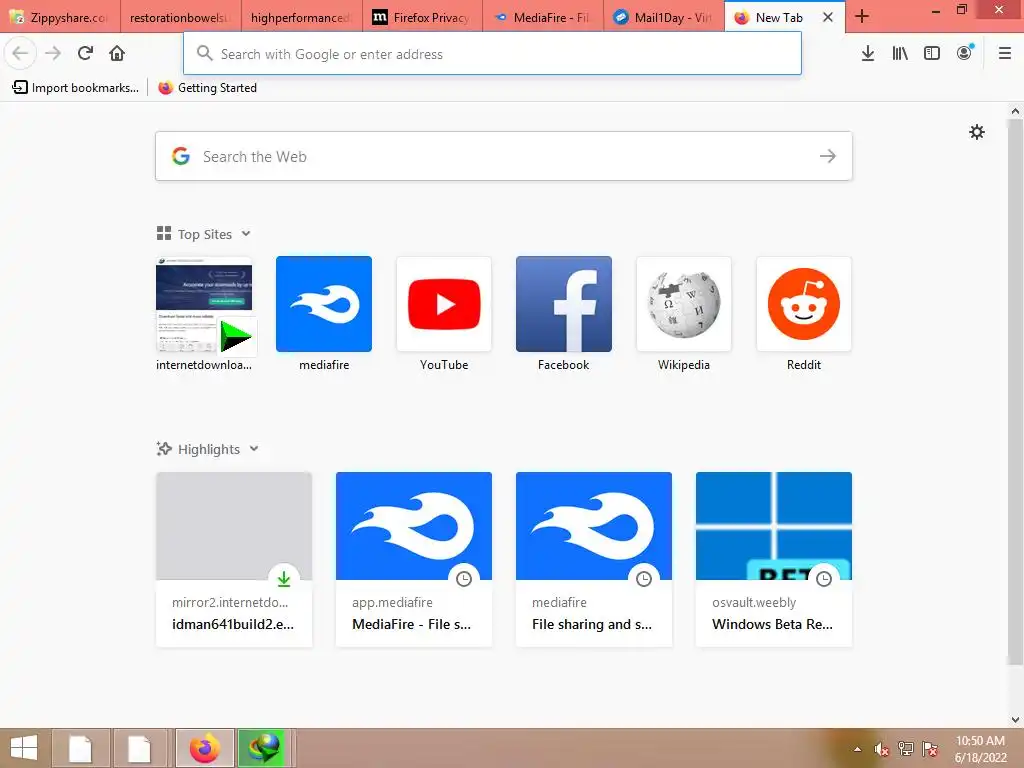The image size is (1024, 768).
Task: Open new tab personalization gear
Action: point(976,133)
